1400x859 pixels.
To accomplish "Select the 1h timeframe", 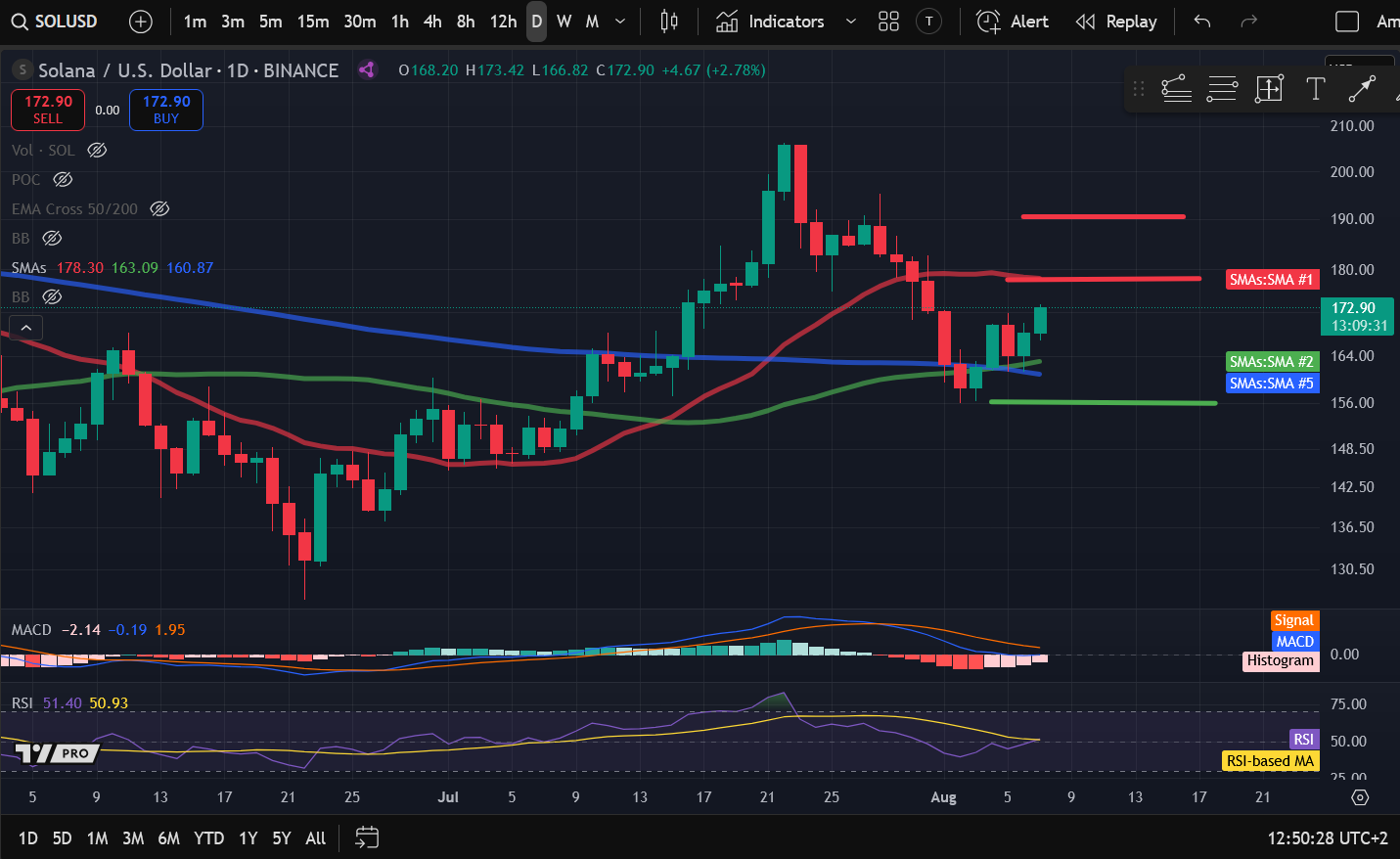I will click(x=400, y=22).
